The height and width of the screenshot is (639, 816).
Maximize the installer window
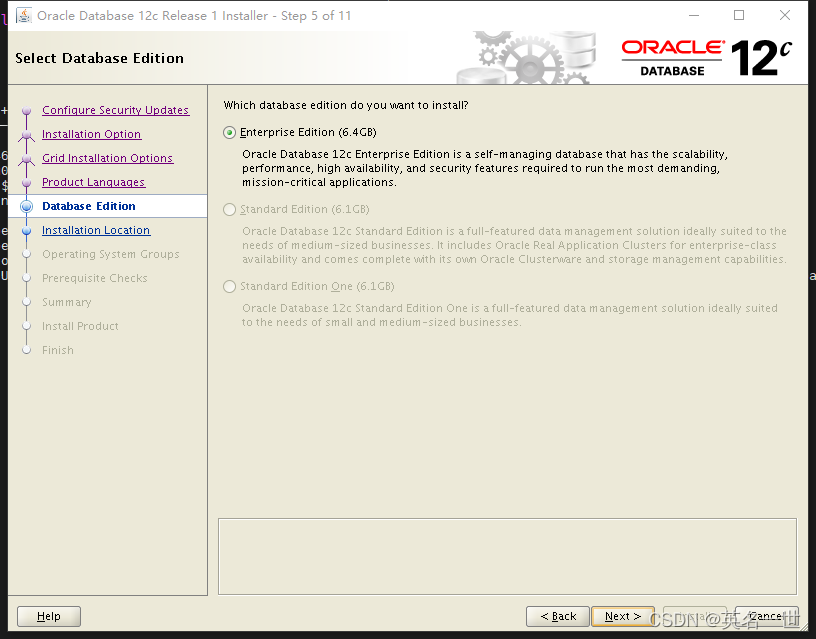(739, 16)
